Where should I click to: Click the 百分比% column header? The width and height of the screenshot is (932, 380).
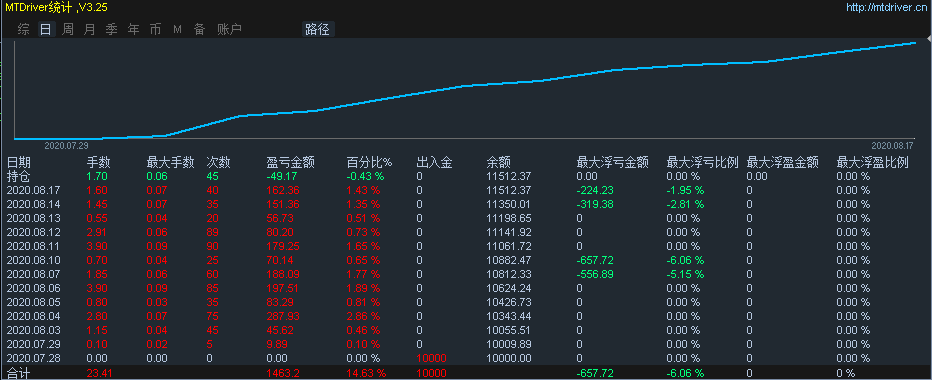(x=370, y=162)
